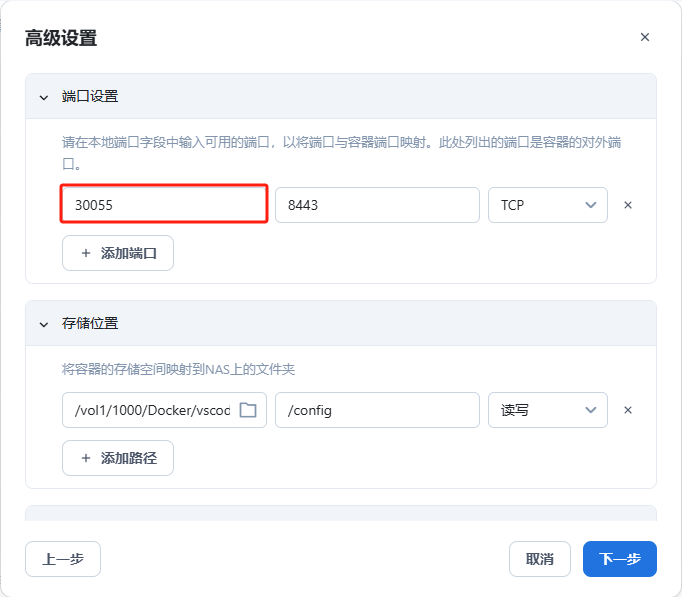The image size is (682, 597).
Task: Remove the 8443 port mapping row
Action: tap(628, 205)
